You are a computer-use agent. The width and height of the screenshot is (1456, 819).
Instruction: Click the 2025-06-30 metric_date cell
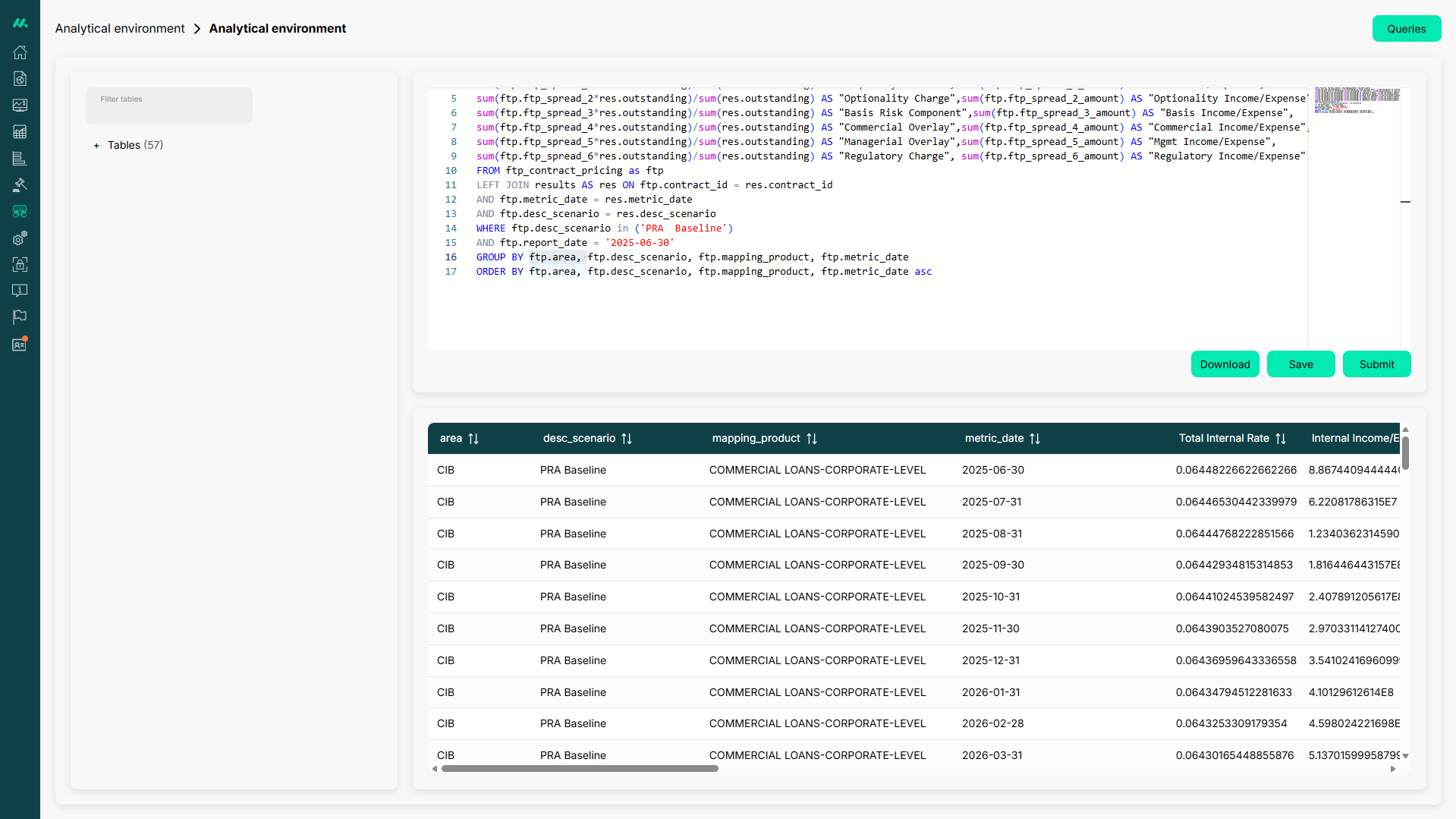(x=992, y=471)
